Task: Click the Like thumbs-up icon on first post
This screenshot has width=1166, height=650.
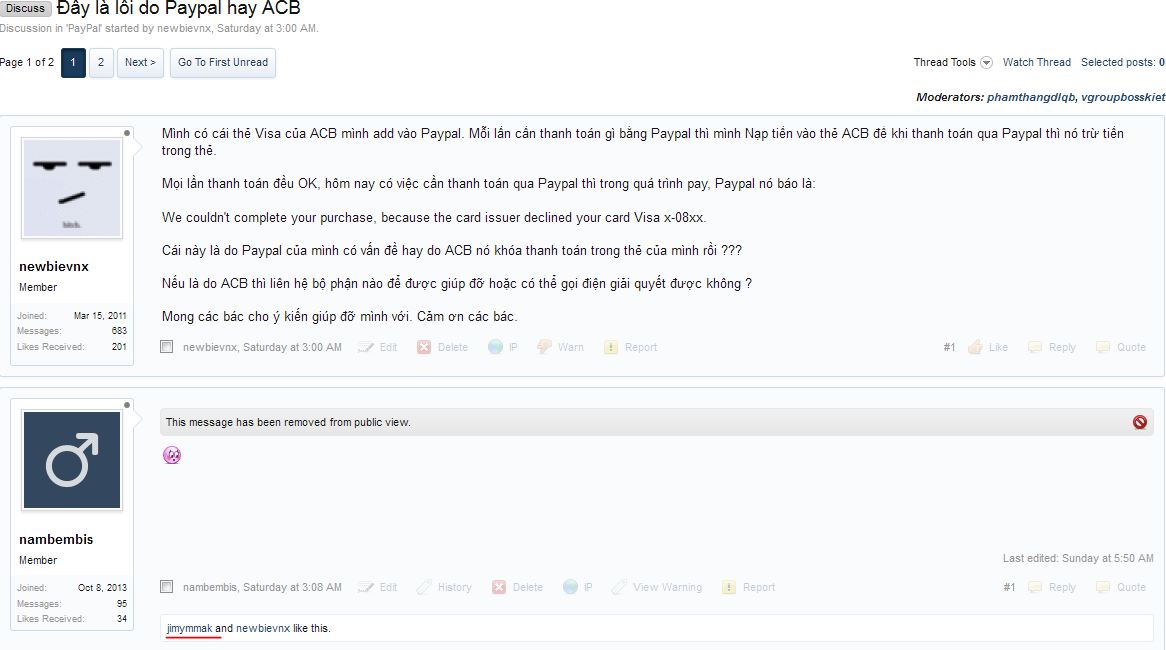Action: click(975, 347)
